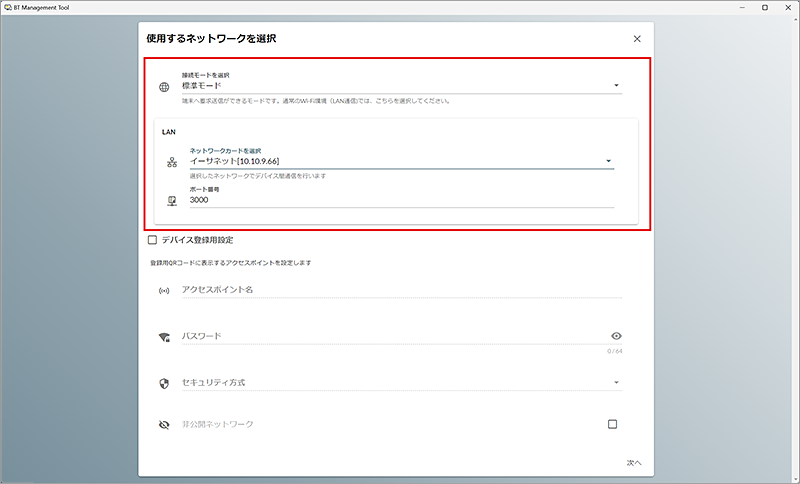This screenshot has width=800, height=484.
Task: Click the パスワード input field
Action: (x=390, y=337)
